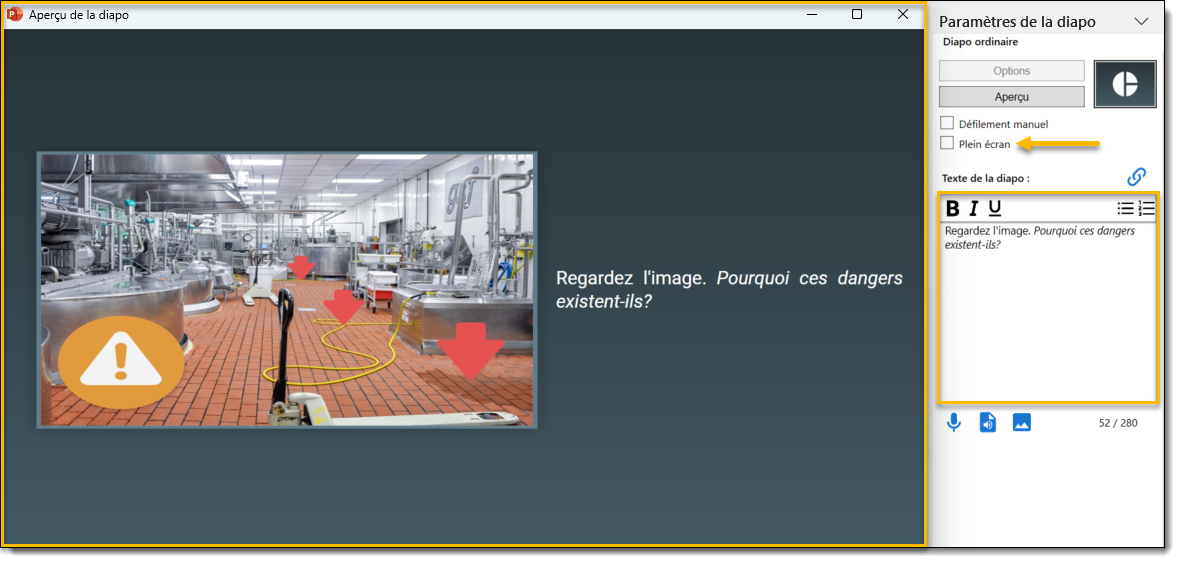Insert a bulleted list in slide text
The width and height of the screenshot is (1180, 563).
tap(1125, 208)
